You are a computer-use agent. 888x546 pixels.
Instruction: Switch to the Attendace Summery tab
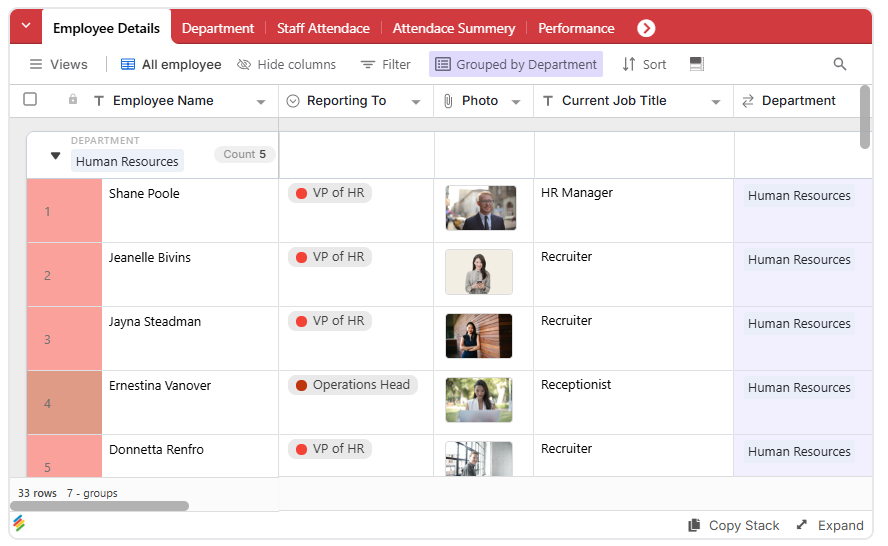coord(454,28)
